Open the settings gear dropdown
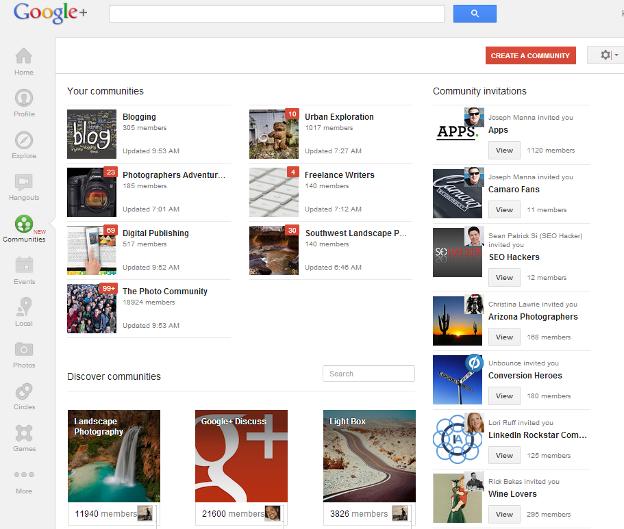 605,55
